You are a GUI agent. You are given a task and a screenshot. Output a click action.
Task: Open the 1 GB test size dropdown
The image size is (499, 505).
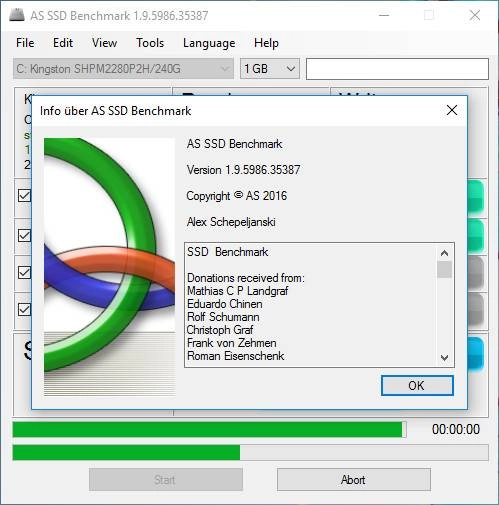[270, 69]
